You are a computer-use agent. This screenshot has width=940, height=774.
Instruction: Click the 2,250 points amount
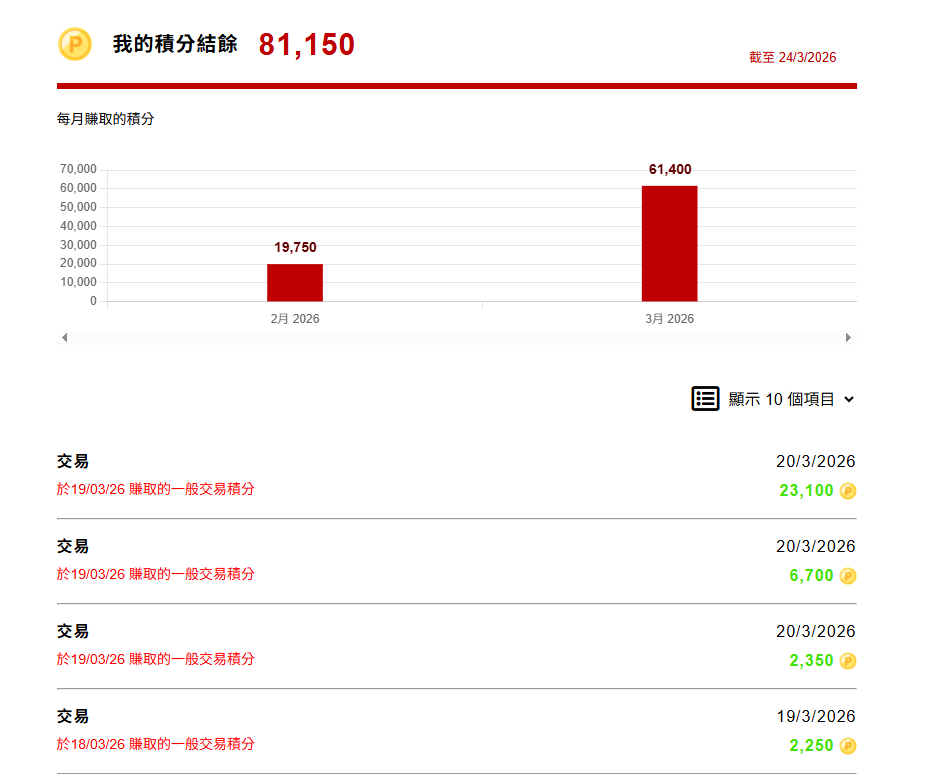[x=811, y=746]
